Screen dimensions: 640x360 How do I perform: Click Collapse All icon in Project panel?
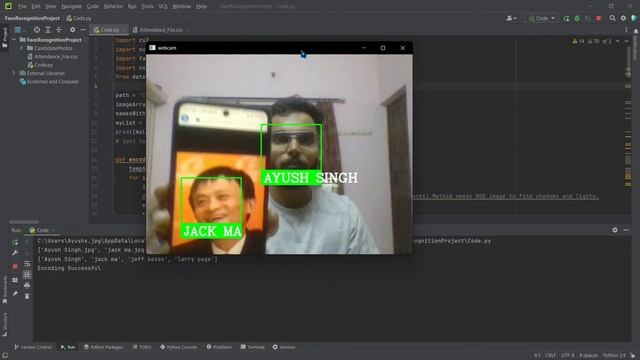point(58,30)
